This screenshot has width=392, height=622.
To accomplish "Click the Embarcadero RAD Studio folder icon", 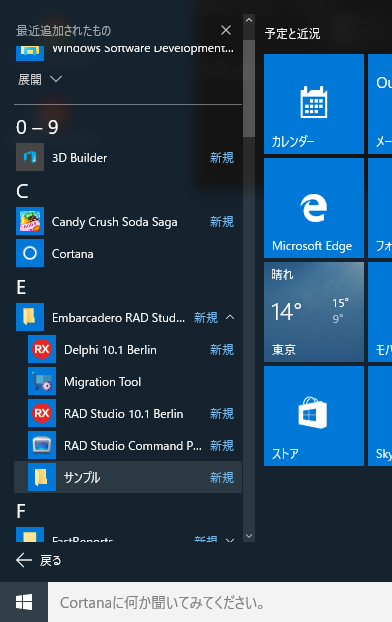I will click(x=30, y=317).
